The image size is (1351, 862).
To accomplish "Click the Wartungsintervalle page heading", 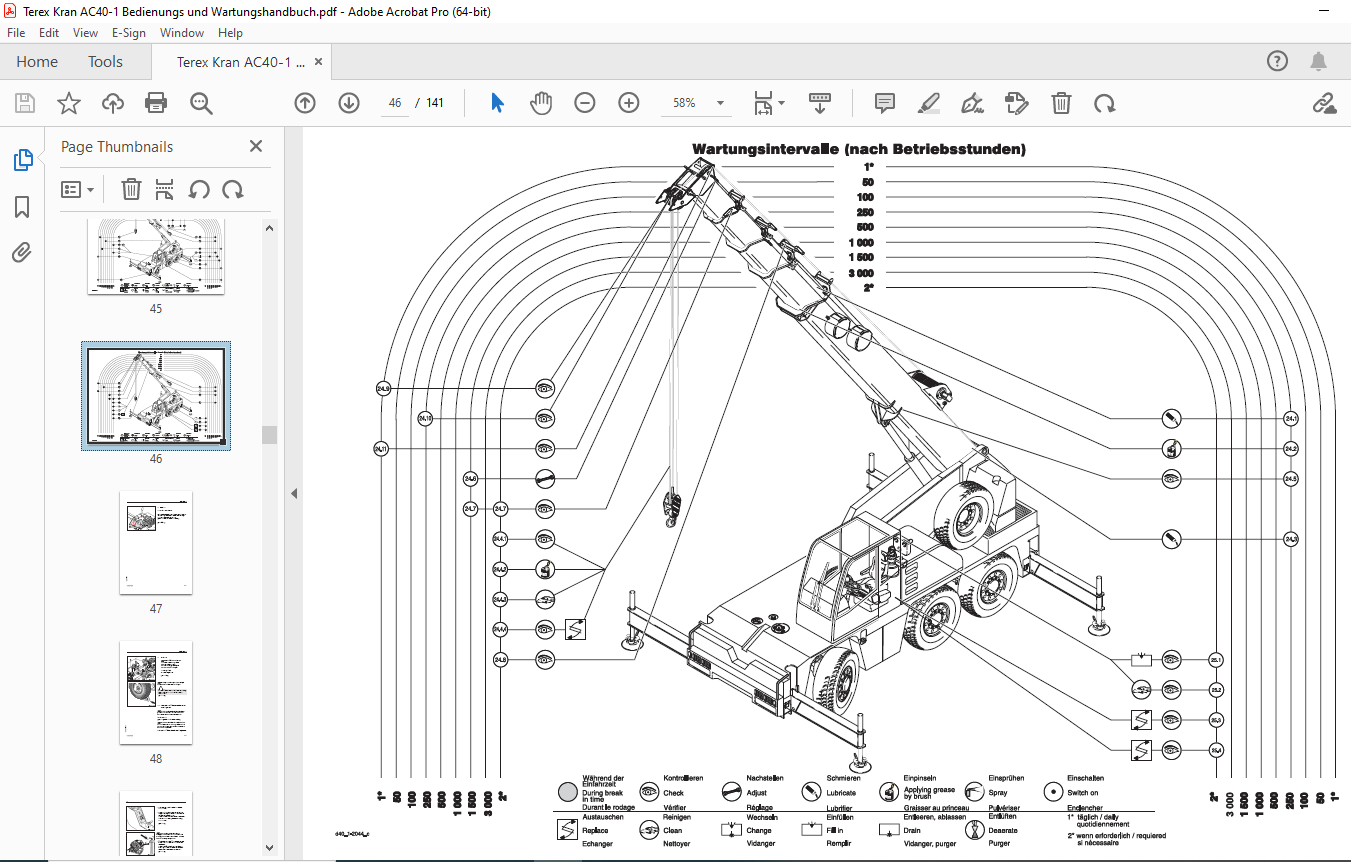I will click(858, 149).
